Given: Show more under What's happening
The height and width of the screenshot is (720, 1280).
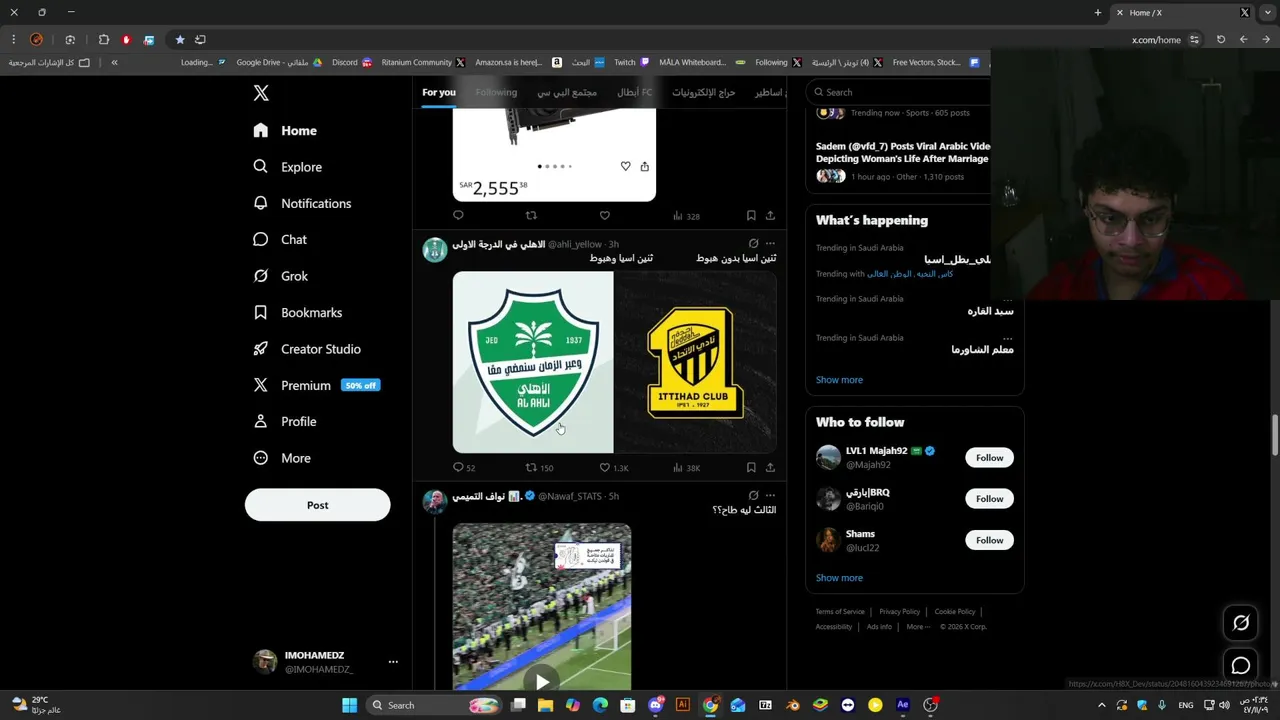Looking at the screenshot, I should (839, 380).
